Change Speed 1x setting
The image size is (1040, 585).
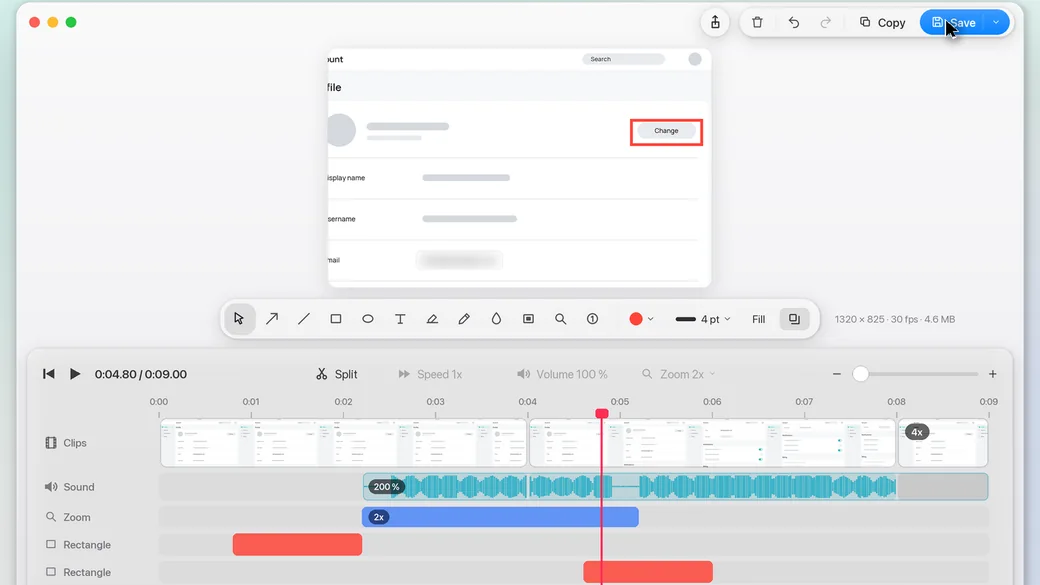430,374
